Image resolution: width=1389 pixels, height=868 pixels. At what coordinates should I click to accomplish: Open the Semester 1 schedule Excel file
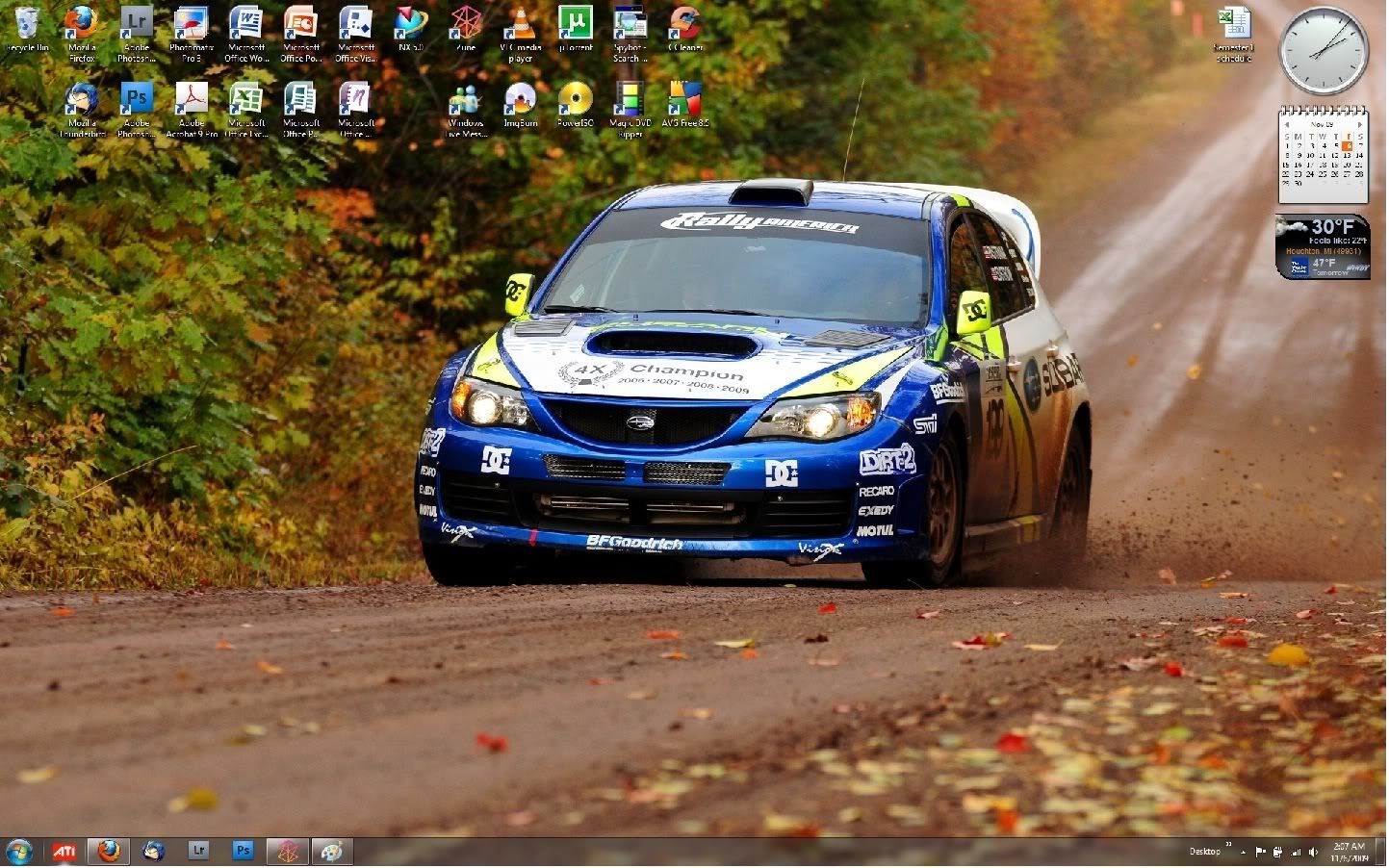point(1235,34)
